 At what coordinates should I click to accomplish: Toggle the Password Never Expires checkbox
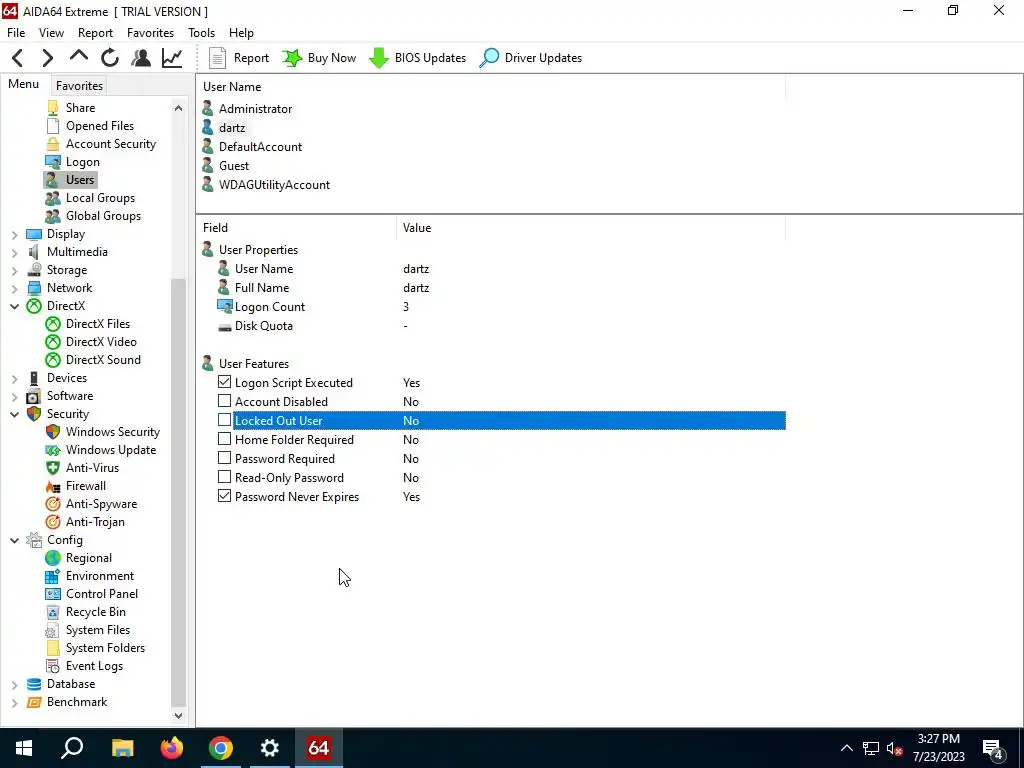point(224,496)
